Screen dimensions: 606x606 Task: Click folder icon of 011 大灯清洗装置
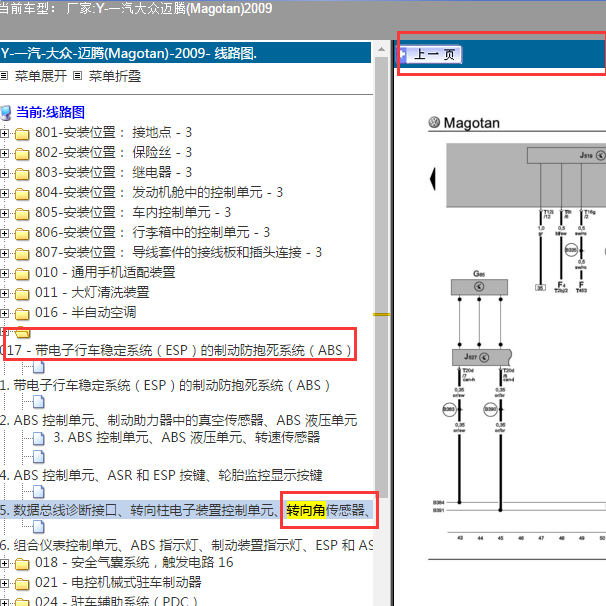point(22,294)
